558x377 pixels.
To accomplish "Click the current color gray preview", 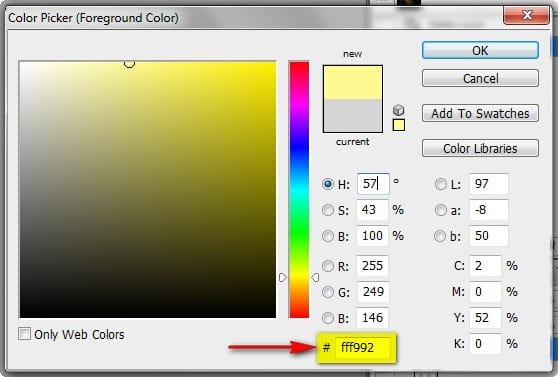I will 353,116.
